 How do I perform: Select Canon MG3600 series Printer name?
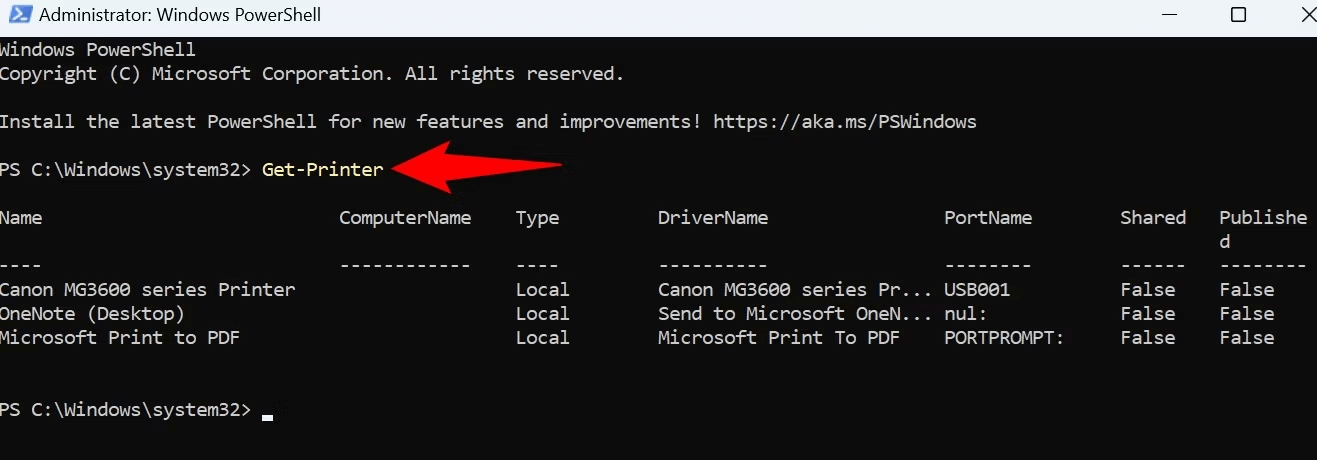point(148,290)
